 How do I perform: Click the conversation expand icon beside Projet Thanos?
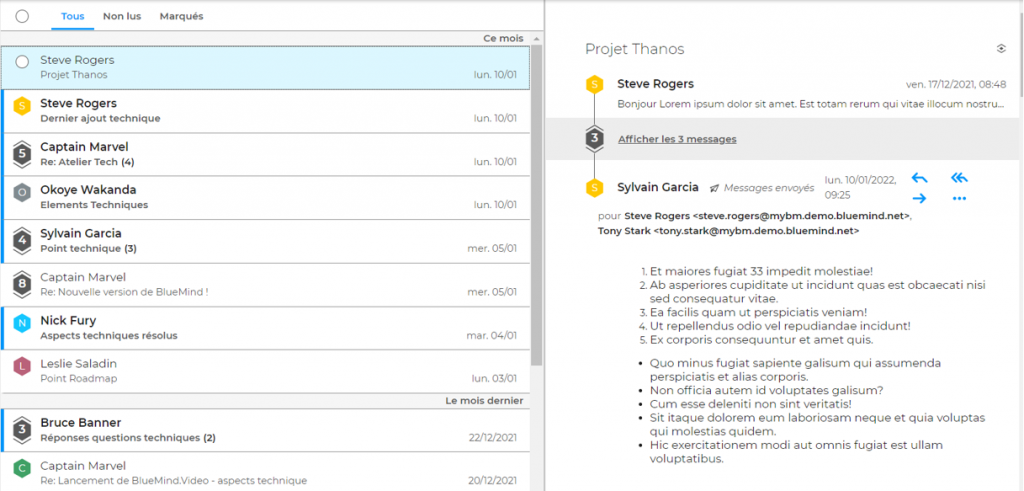tap(1001, 48)
